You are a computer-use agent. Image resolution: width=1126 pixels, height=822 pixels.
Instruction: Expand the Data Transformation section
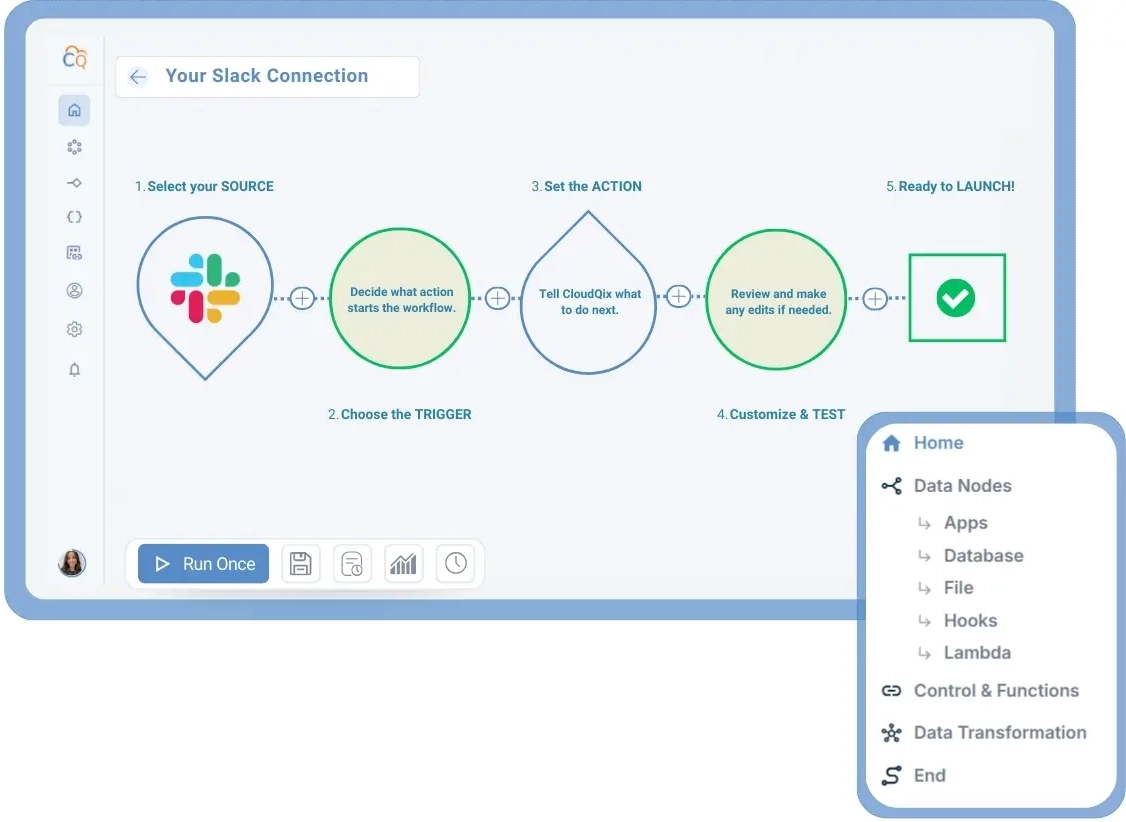(999, 733)
